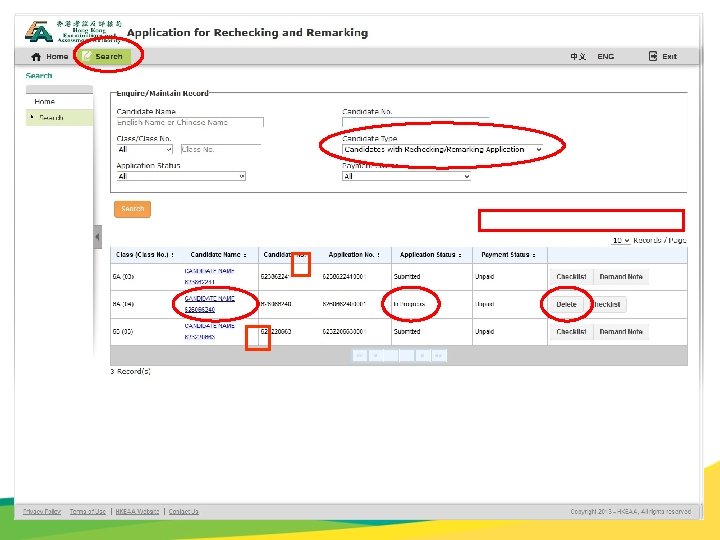Go to last page of results
This screenshot has height=540, width=720.
[439, 355]
